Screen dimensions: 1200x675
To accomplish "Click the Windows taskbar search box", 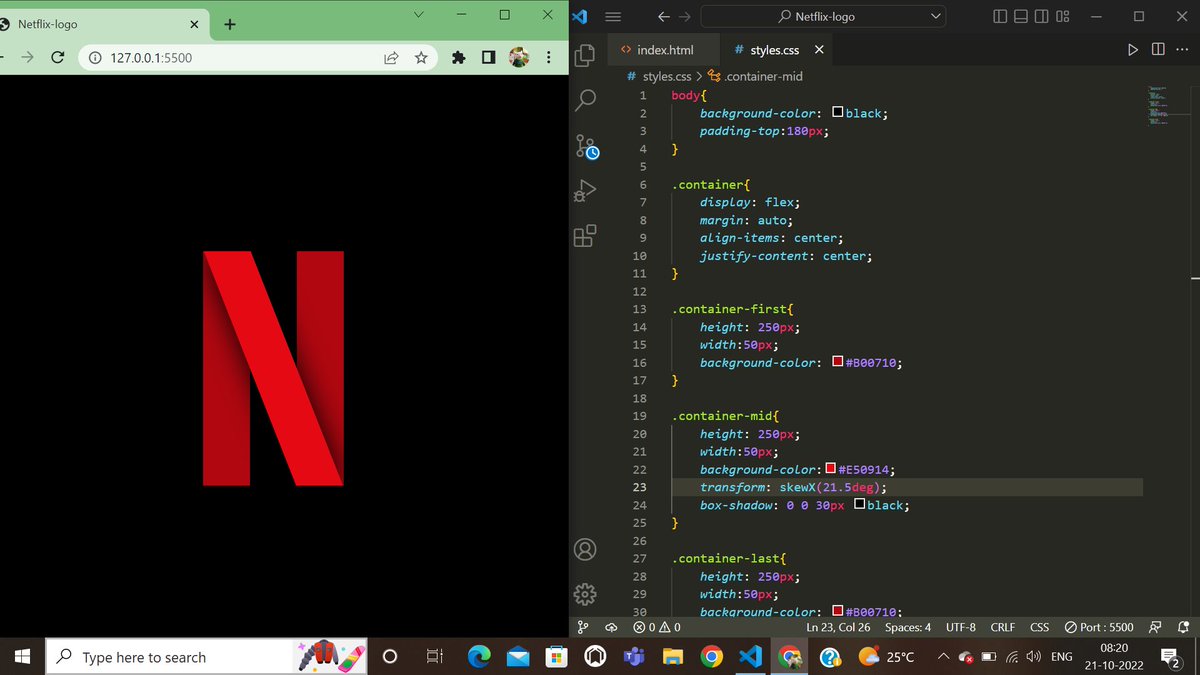I will coord(208,657).
